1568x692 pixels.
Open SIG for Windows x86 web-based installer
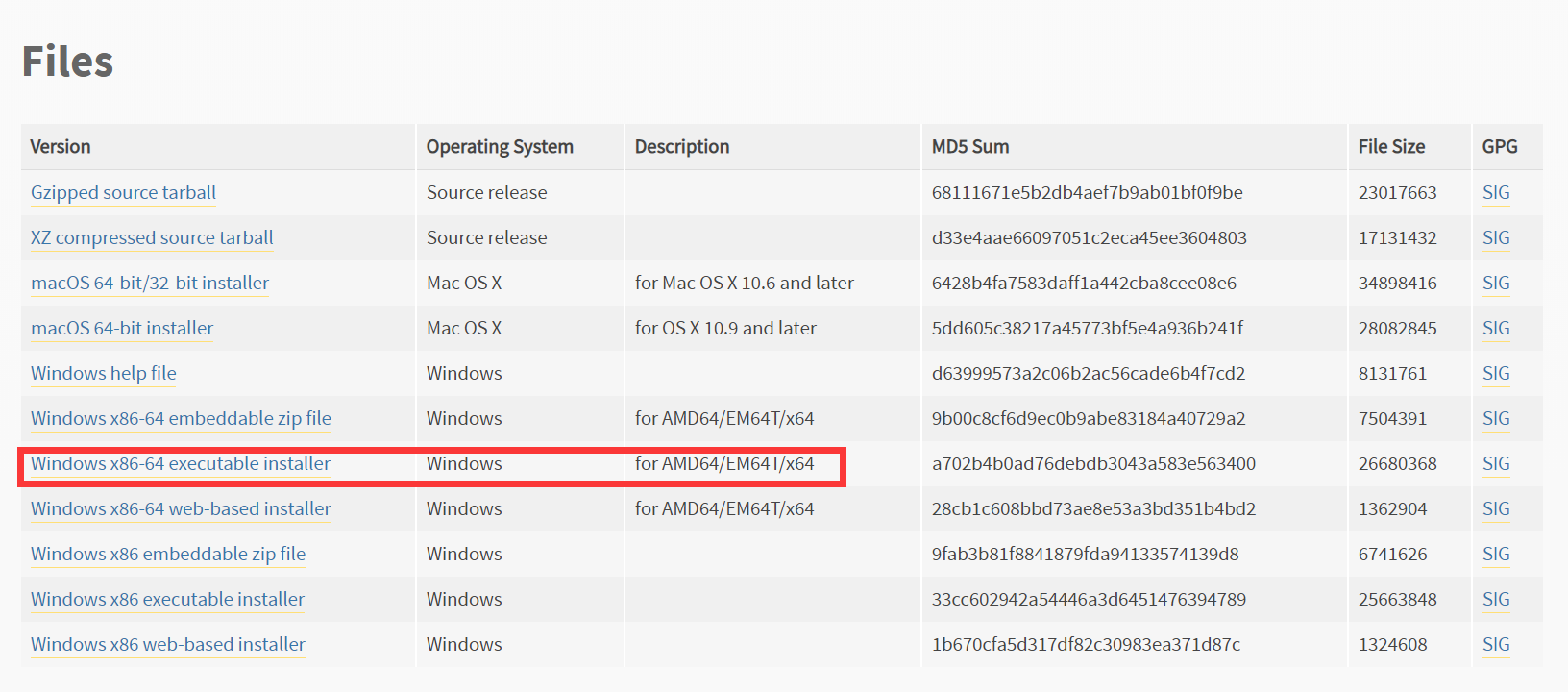tap(1496, 644)
